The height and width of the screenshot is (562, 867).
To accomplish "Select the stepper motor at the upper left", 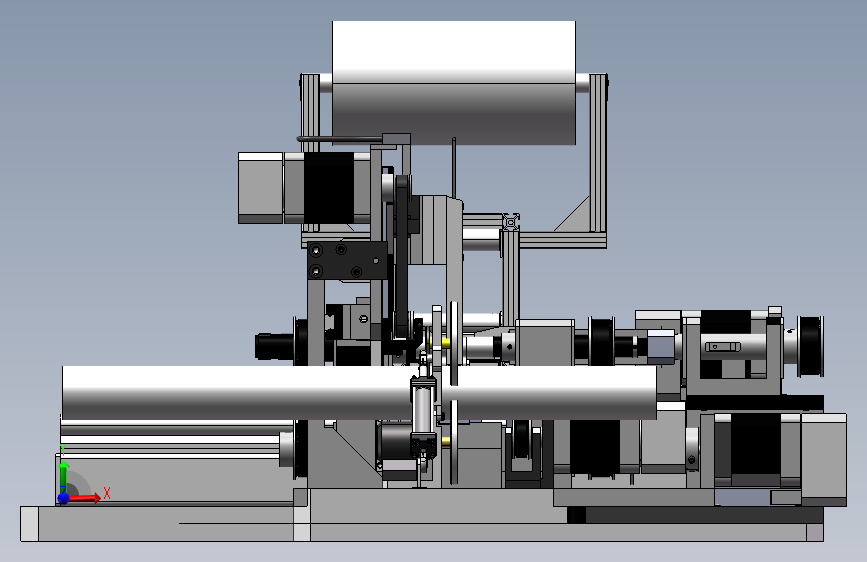I will click(304, 188).
